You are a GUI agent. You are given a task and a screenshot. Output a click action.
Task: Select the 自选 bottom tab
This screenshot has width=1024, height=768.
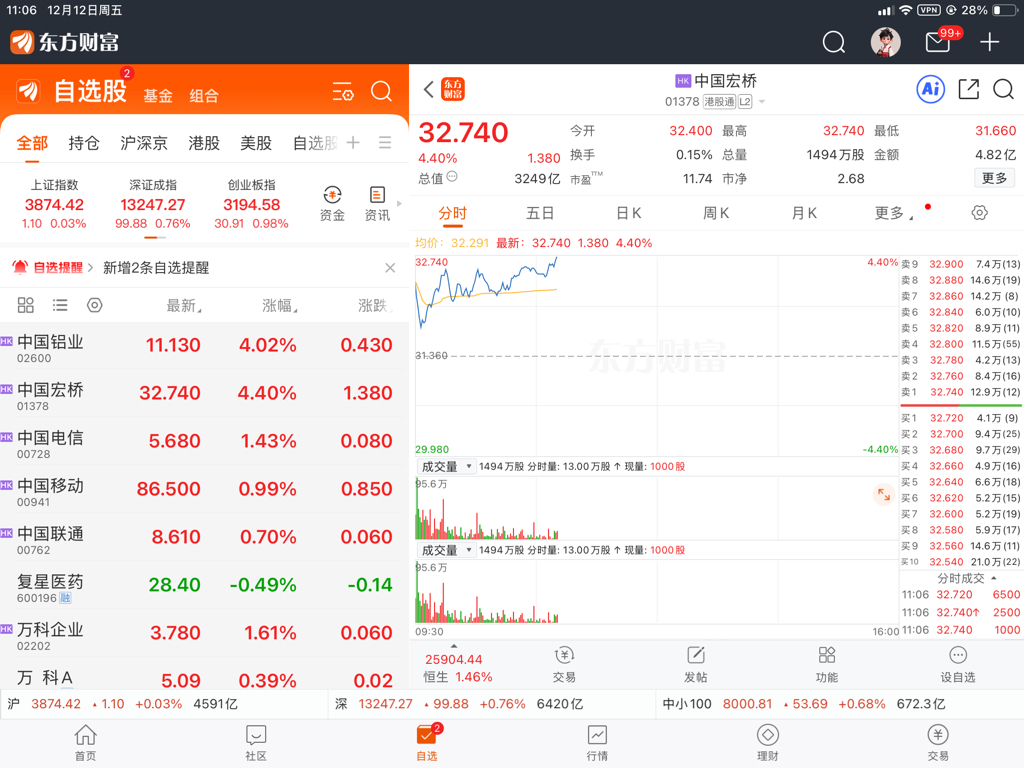[427, 743]
